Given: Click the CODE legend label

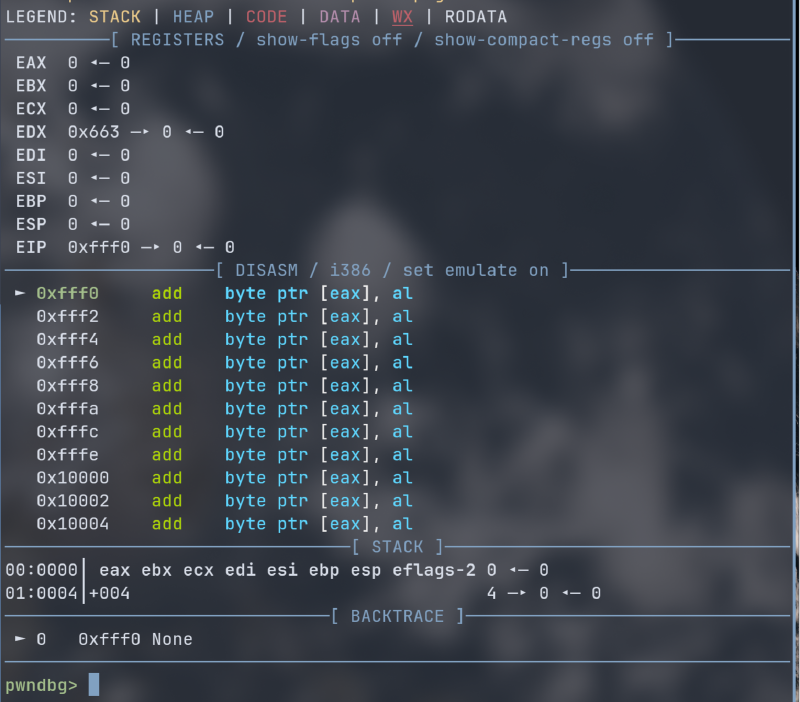Looking at the screenshot, I should (x=266, y=17).
